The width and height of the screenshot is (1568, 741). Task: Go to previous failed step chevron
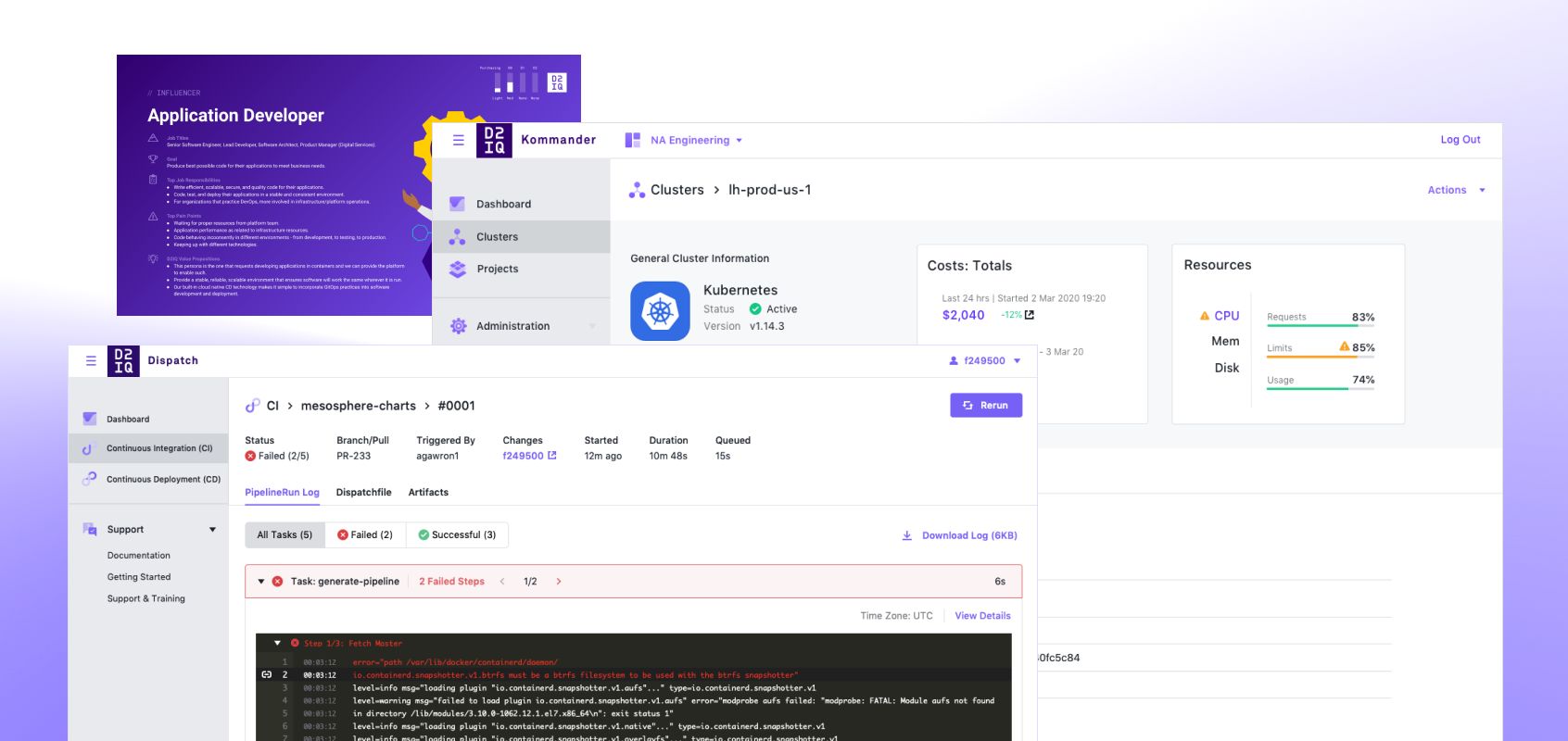pyautogui.click(x=502, y=582)
